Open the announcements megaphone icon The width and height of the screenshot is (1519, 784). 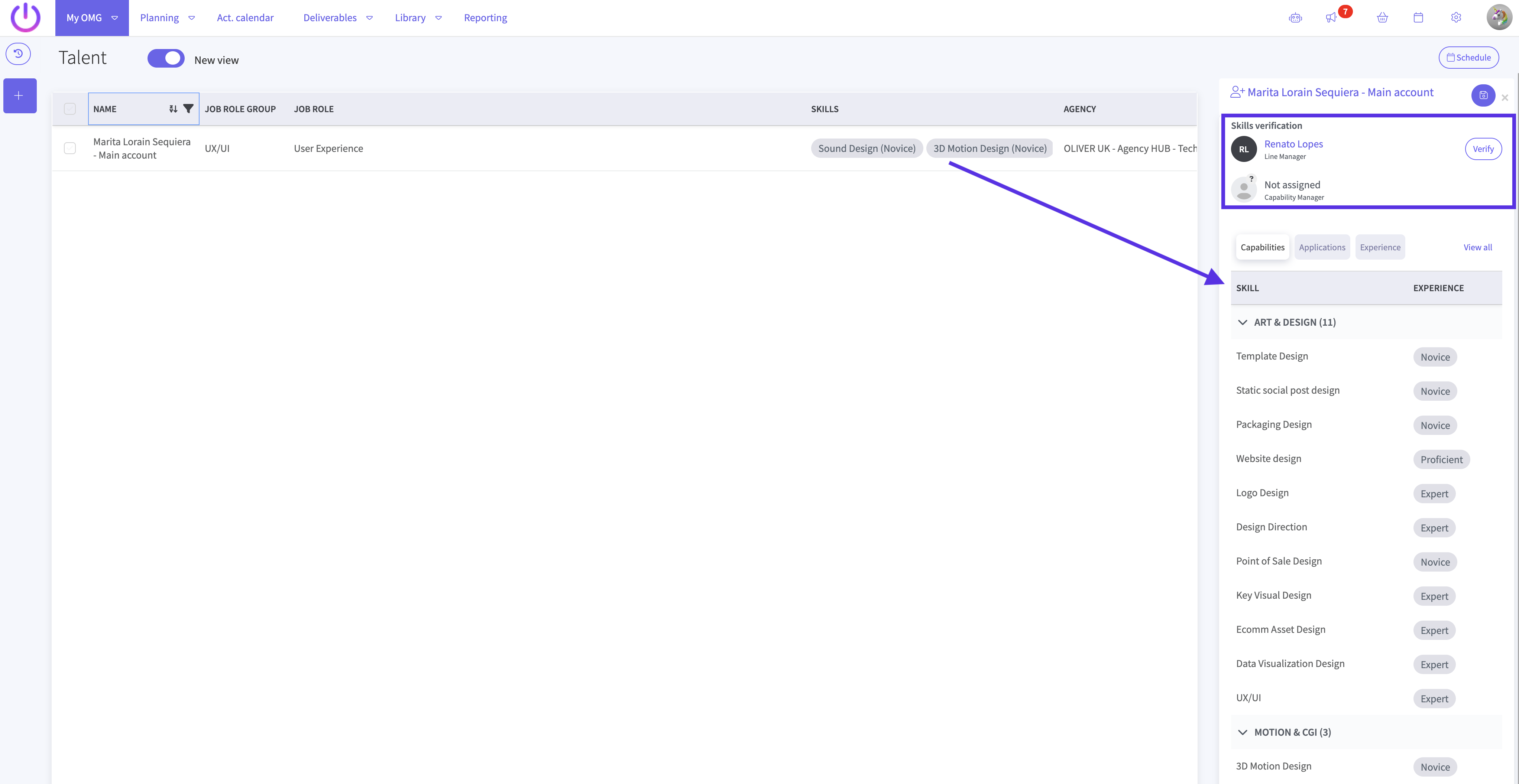point(1331,18)
